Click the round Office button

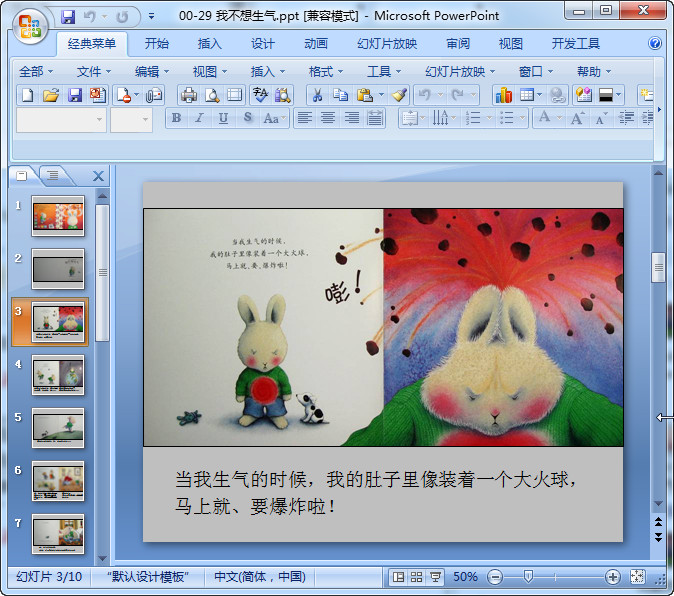30,26
